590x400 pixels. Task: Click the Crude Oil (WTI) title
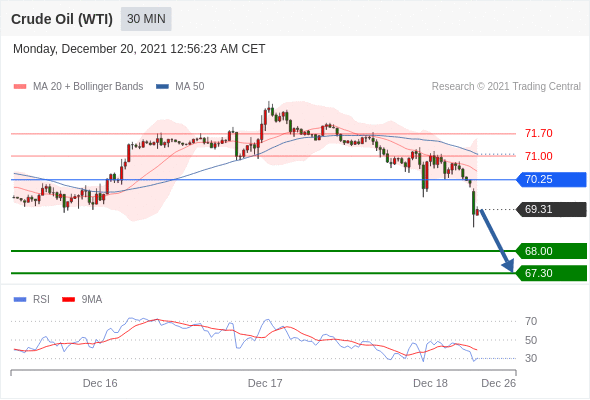coord(62,19)
